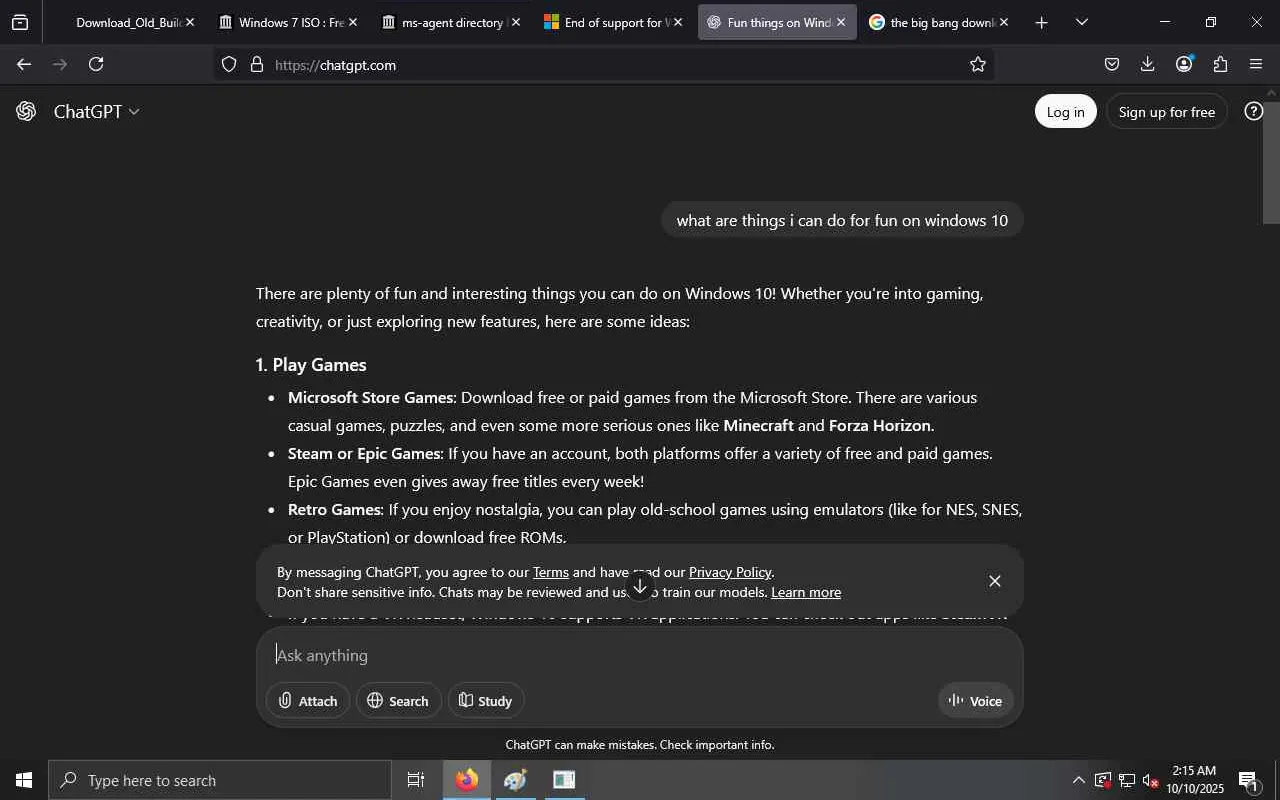Screen dimensions: 1280x800
Task: Select the Study mode button
Action: click(486, 700)
